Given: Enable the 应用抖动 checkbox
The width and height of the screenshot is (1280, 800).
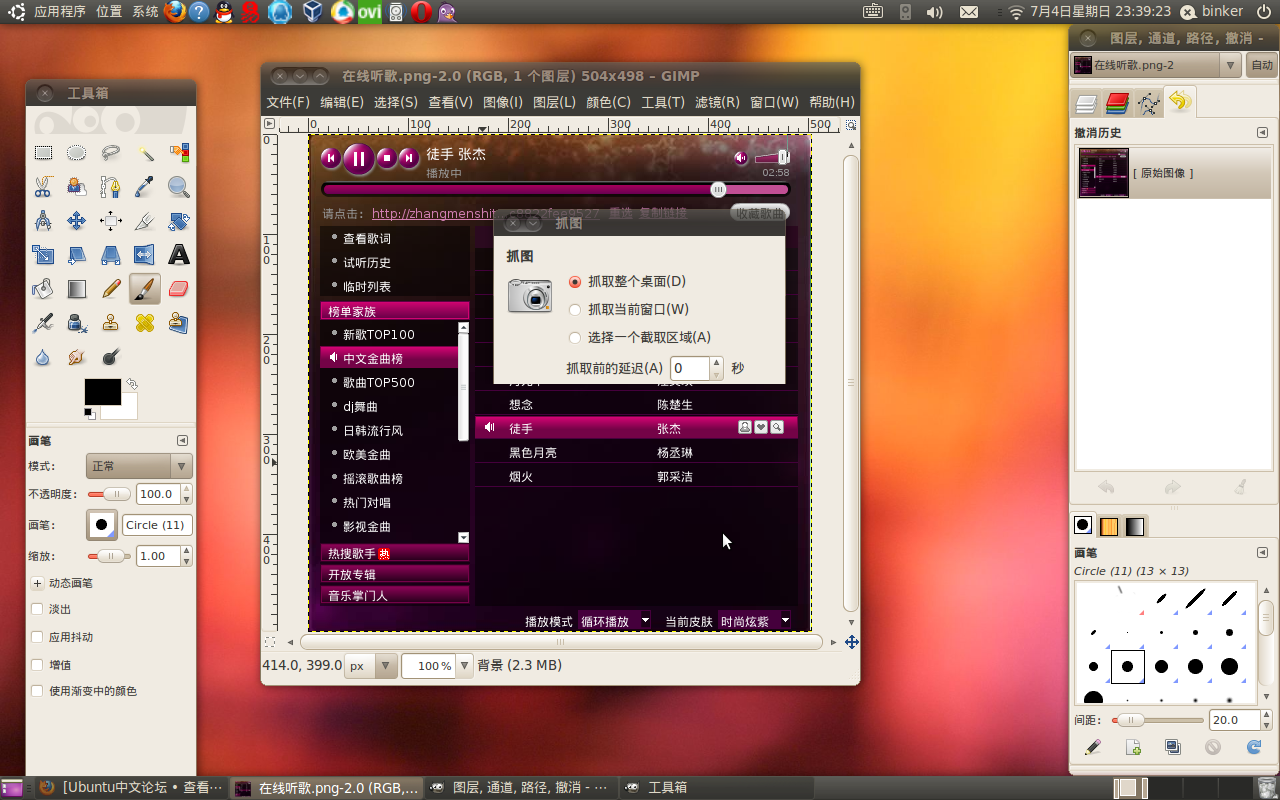Looking at the screenshot, I should [37, 637].
